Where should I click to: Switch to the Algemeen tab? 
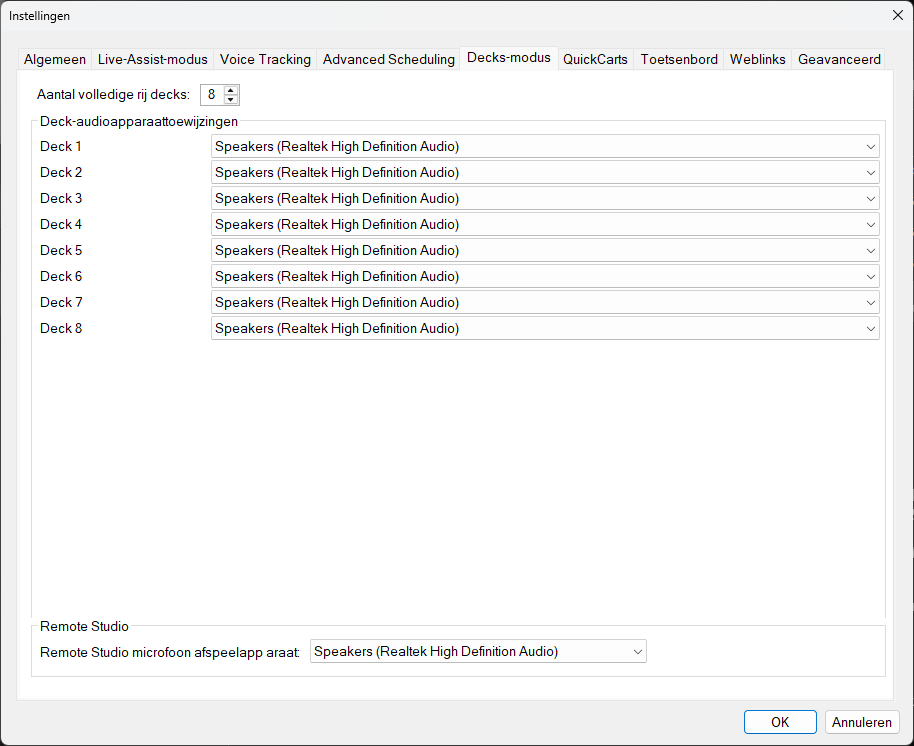tap(55, 59)
